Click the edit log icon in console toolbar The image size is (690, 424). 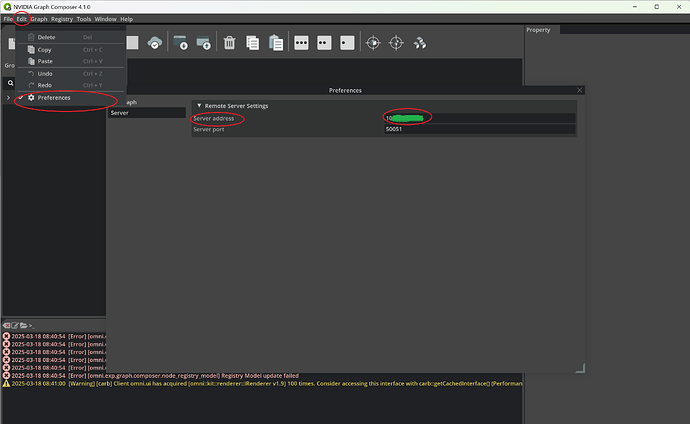[x=15, y=325]
